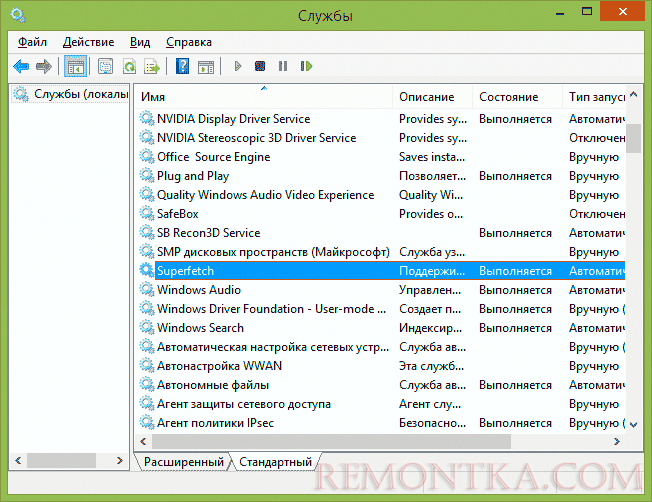Click the gear icon beside SB Recon3D Service
652x502 pixels.
coord(146,232)
